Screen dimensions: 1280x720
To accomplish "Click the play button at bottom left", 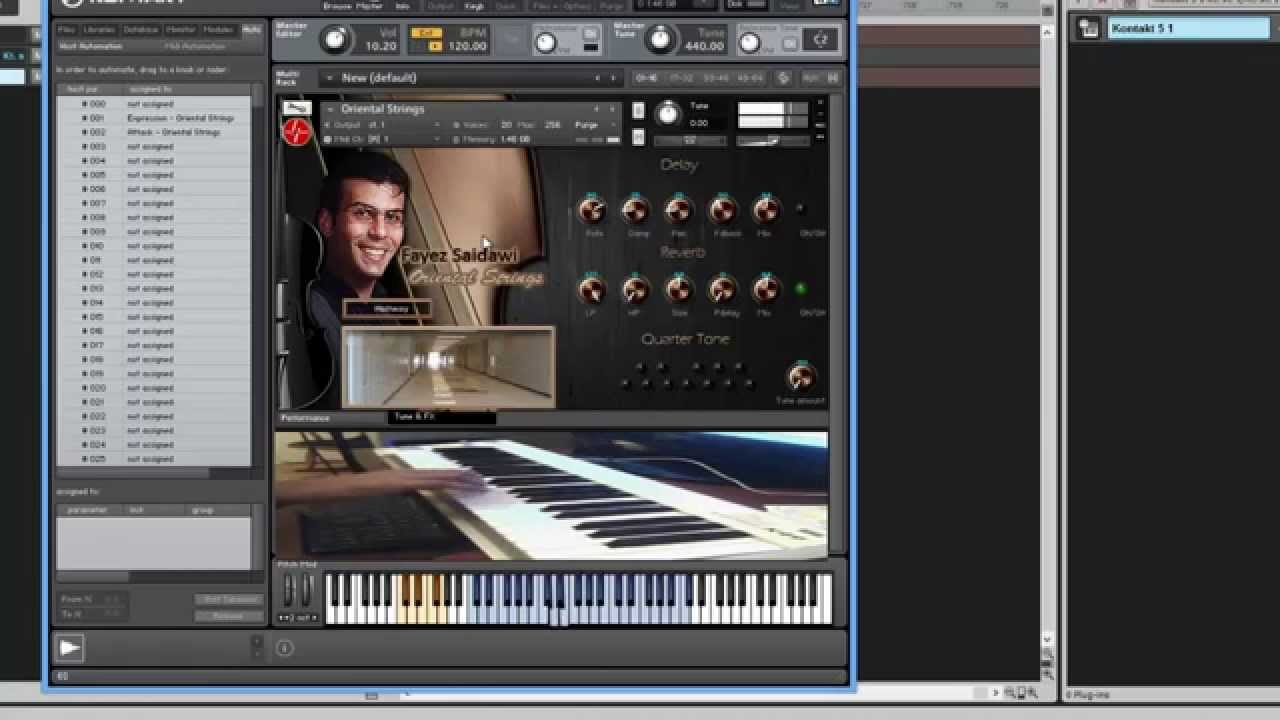I will [x=69, y=648].
